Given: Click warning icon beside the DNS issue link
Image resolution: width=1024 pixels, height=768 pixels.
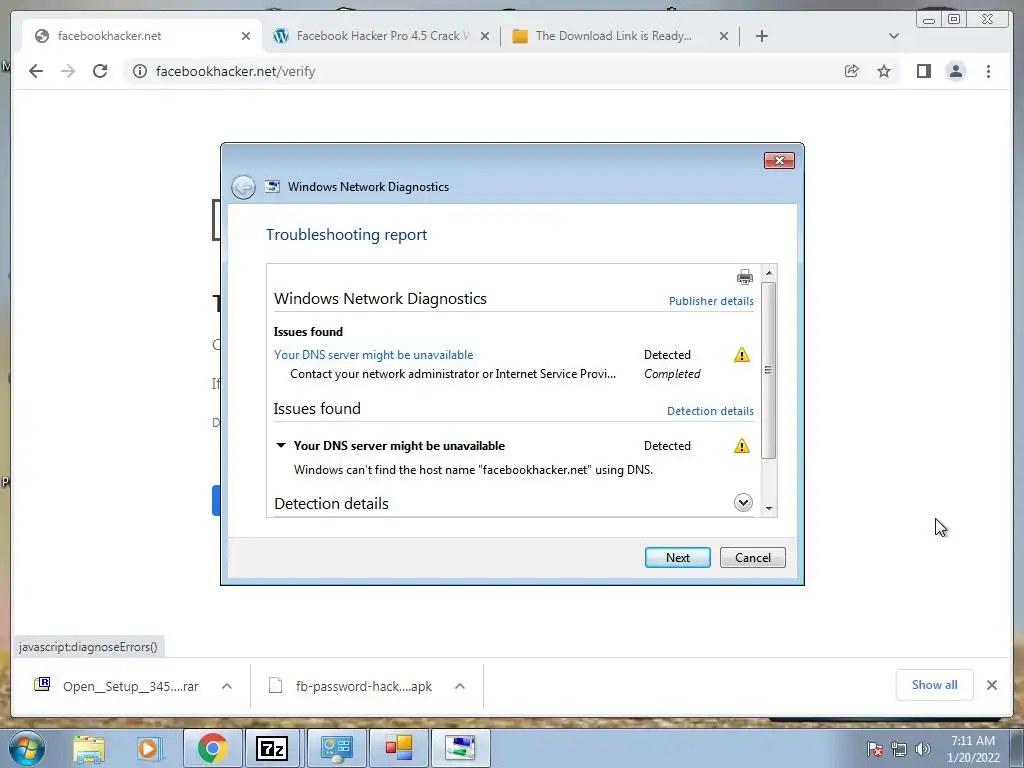Looking at the screenshot, I should (741, 355).
